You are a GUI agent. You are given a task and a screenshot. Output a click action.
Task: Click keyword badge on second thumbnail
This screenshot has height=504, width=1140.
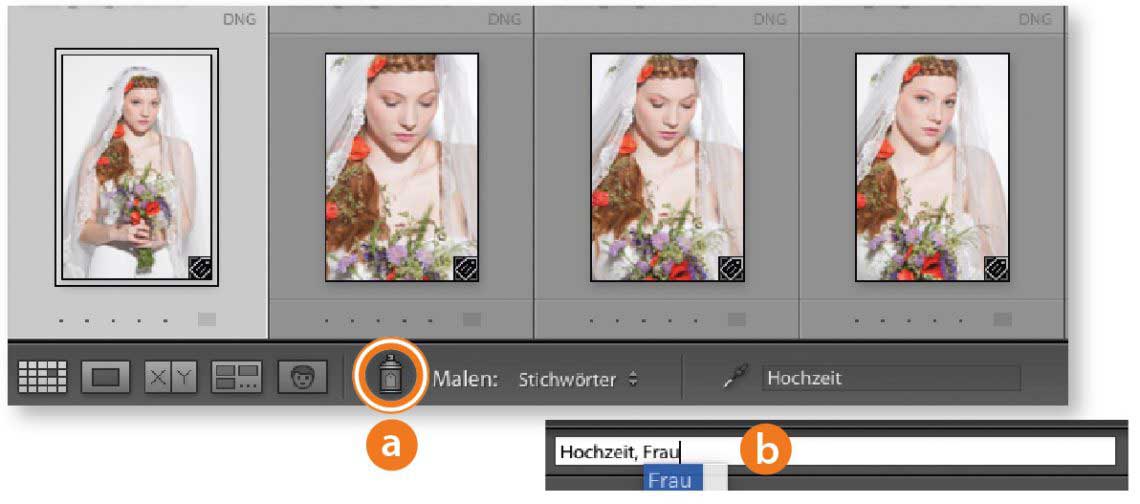(465, 268)
